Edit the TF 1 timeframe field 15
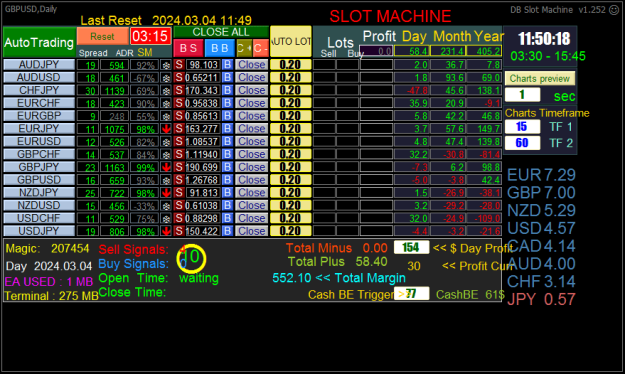Image resolution: width=625 pixels, height=374 pixels. coord(523,127)
